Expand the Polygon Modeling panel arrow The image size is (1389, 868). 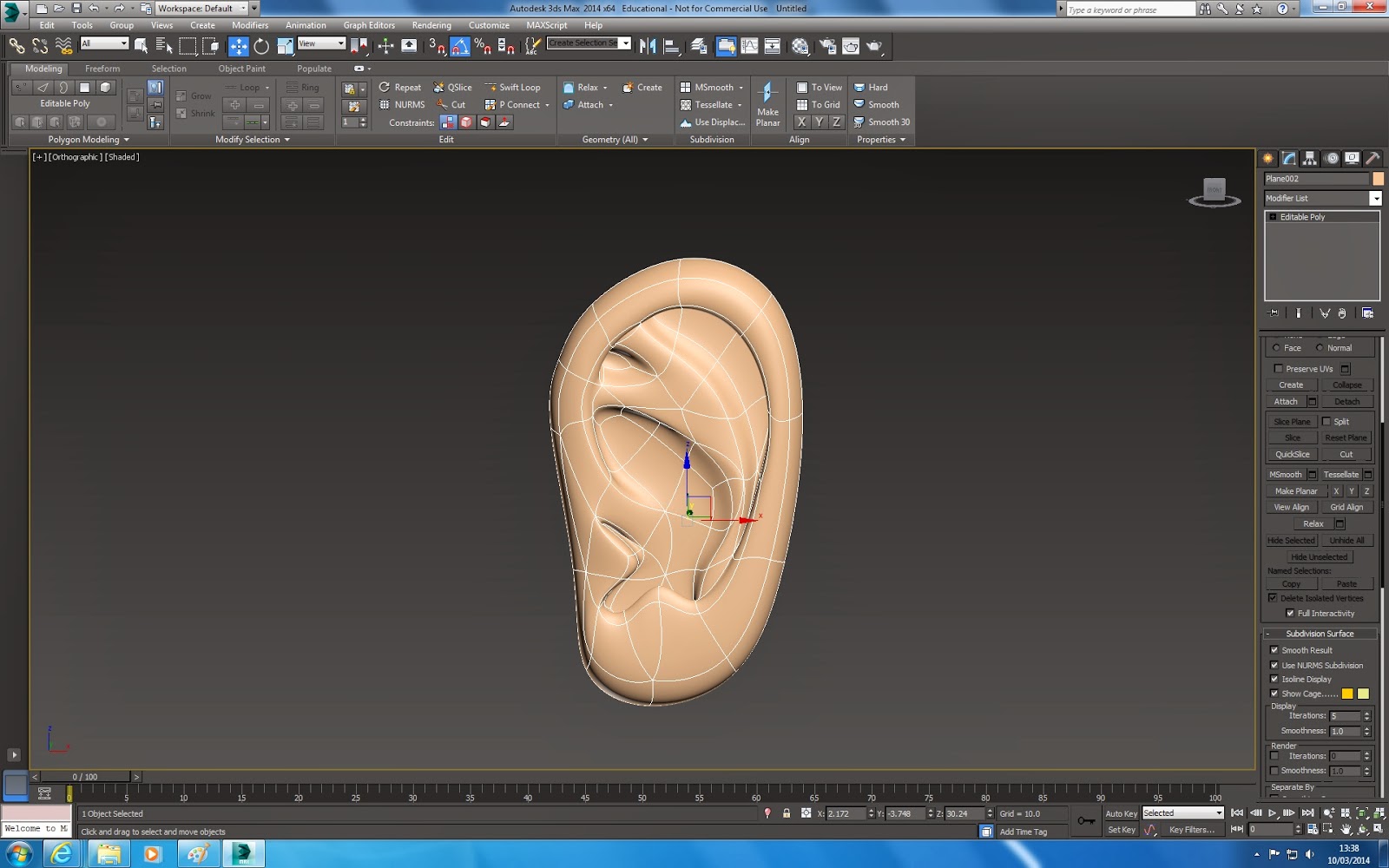(127, 140)
